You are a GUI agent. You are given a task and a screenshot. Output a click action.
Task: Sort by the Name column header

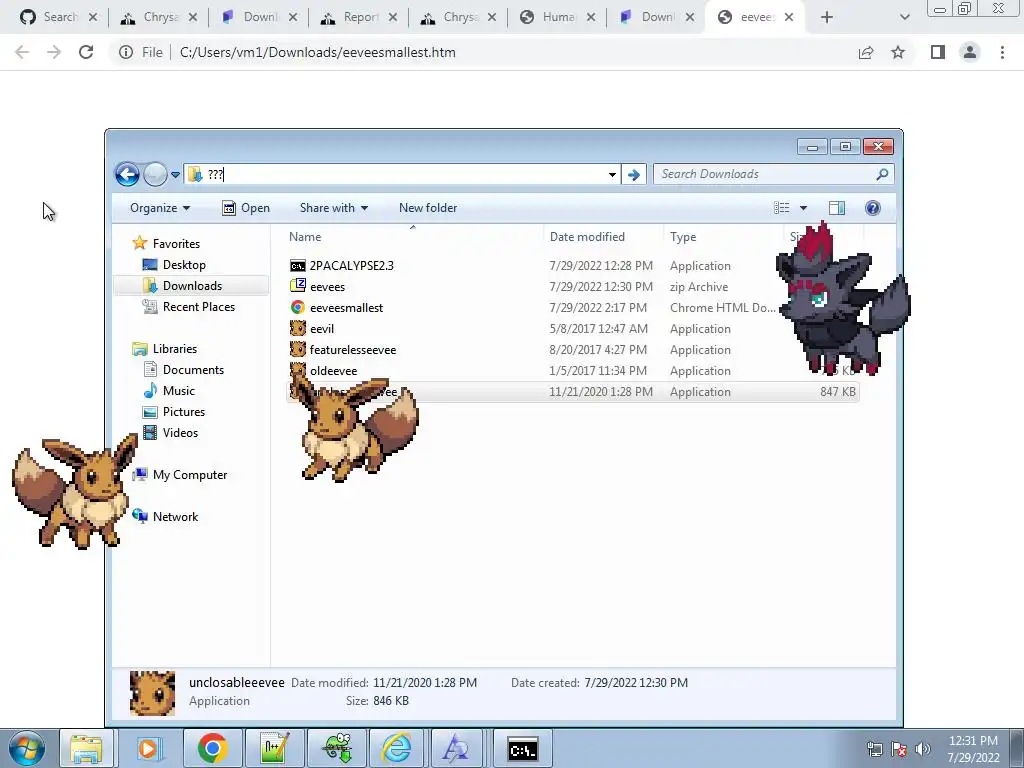(305, 237)
